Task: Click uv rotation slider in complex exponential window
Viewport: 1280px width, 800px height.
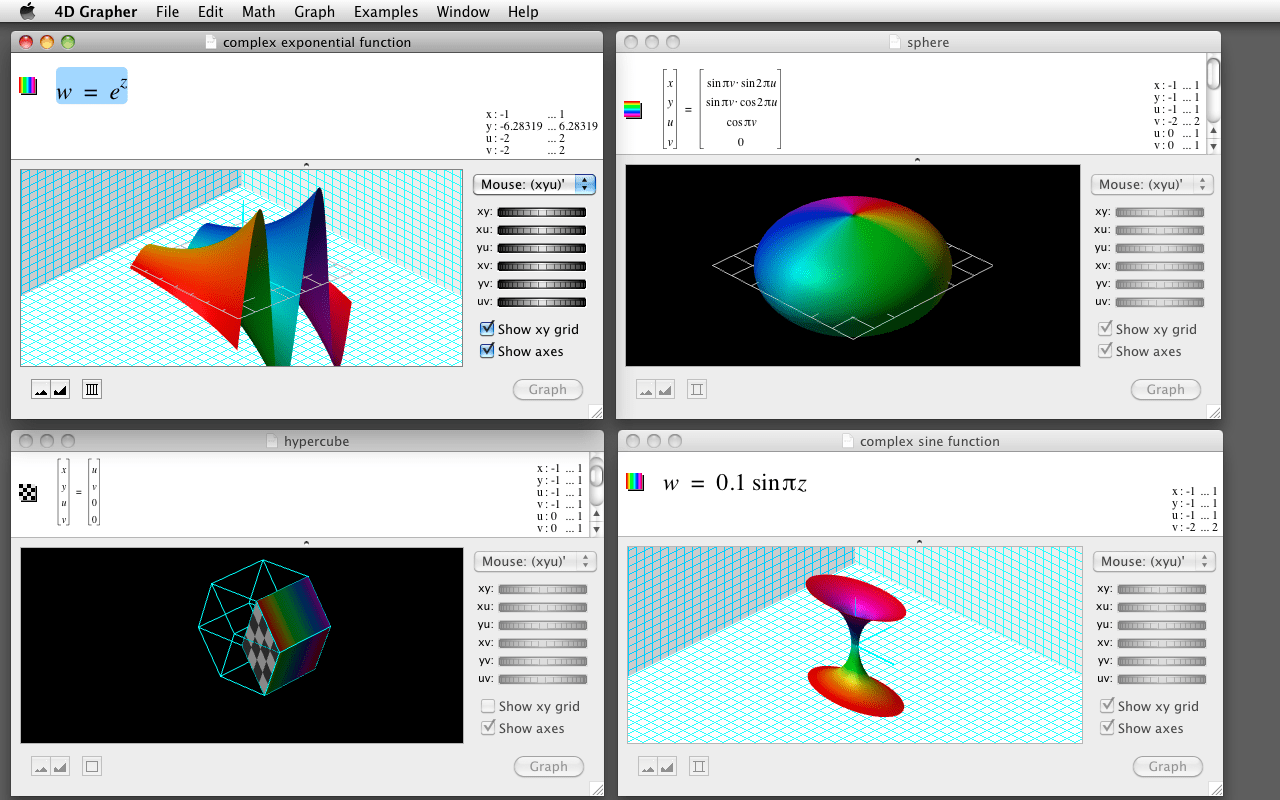Action: coord(542,302)
